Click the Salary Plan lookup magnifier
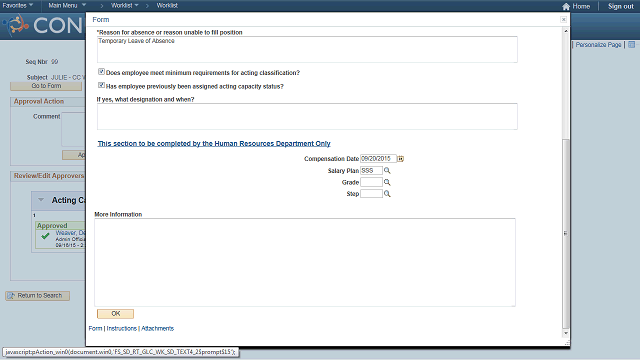This screenshot has height=360, width=640. point(387,171)
